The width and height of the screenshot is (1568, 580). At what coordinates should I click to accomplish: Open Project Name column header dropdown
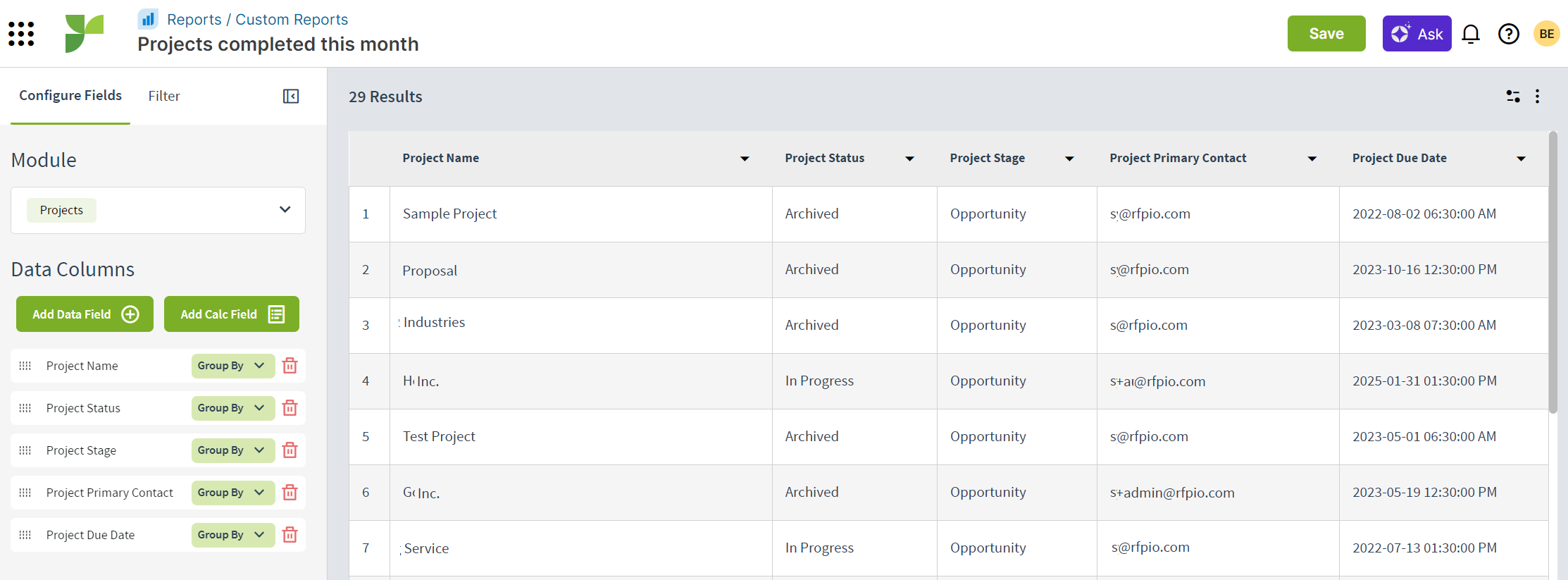(745, 159)
